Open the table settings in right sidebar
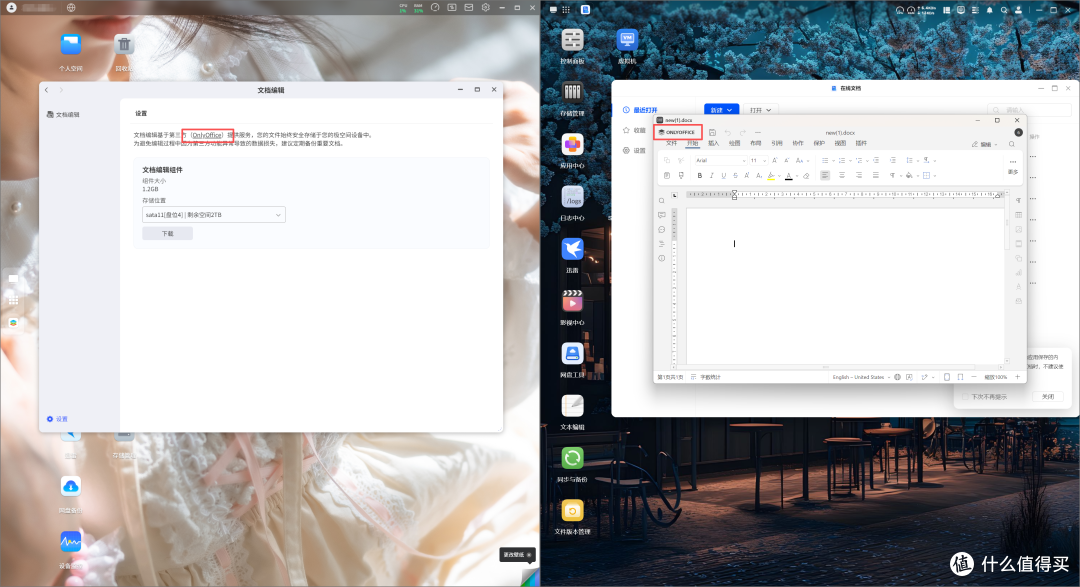 tap(1019, 215)
